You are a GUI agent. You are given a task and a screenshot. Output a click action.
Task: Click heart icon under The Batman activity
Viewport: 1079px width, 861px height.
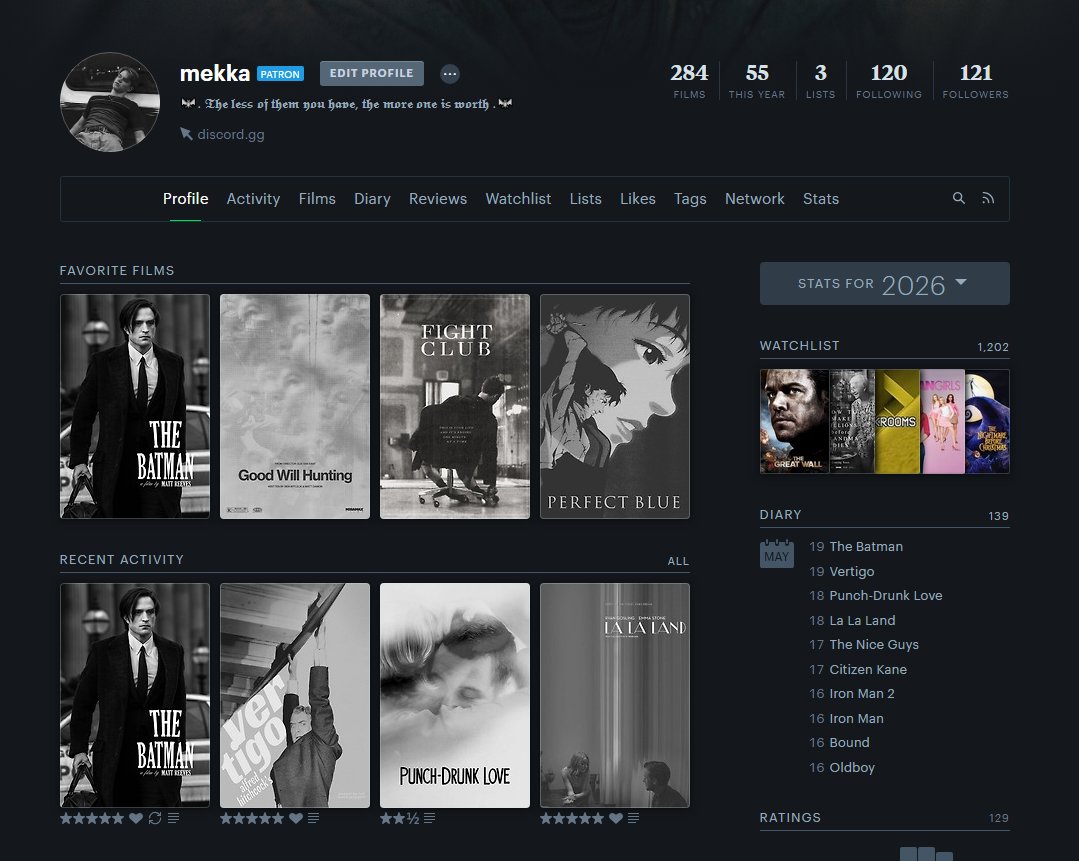136,818
